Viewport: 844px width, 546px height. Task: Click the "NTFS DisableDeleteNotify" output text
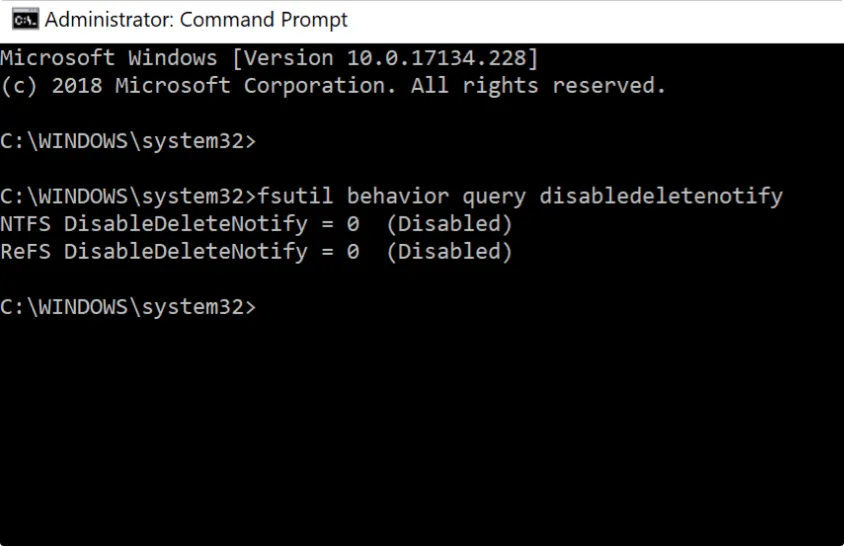point(154,224)
